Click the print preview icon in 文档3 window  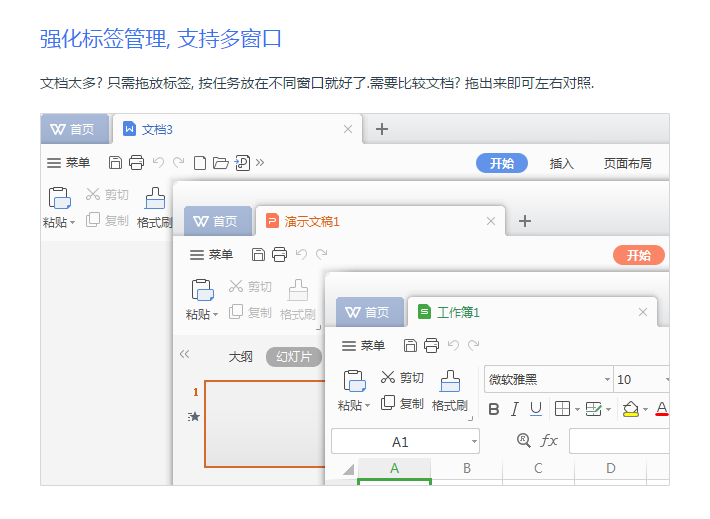point(242,163)
